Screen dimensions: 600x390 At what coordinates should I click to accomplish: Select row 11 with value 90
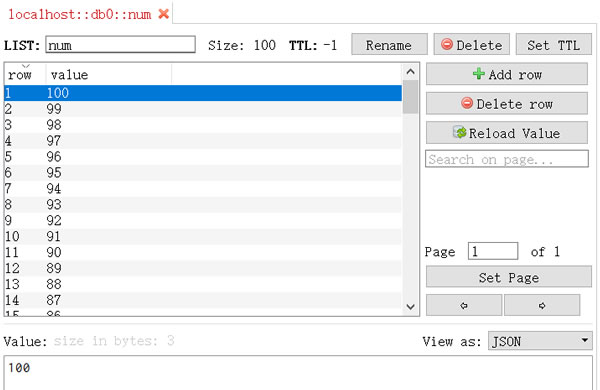click(x=203, y=253)
